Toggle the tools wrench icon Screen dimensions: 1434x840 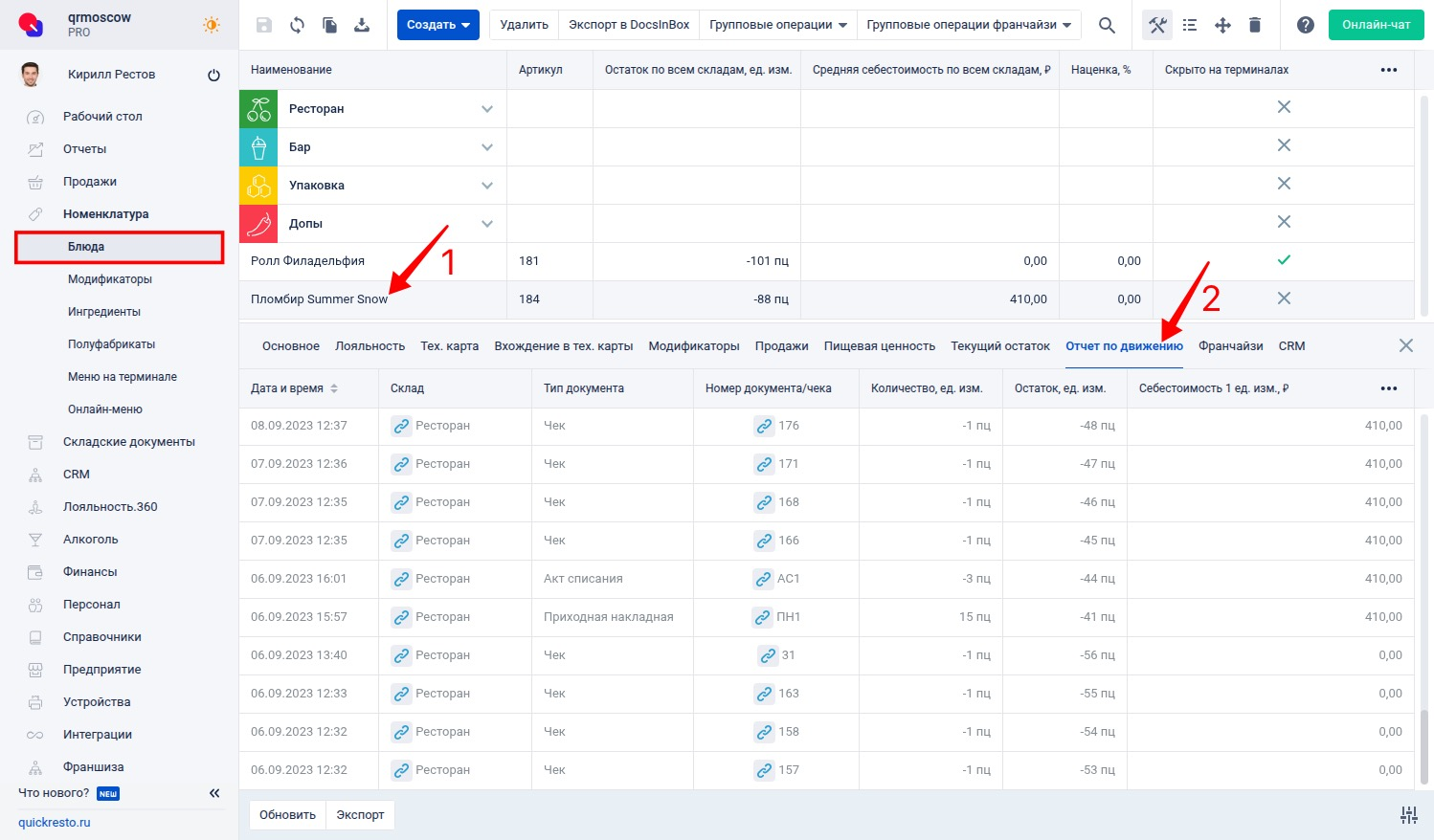click(x=1157, y=25)
